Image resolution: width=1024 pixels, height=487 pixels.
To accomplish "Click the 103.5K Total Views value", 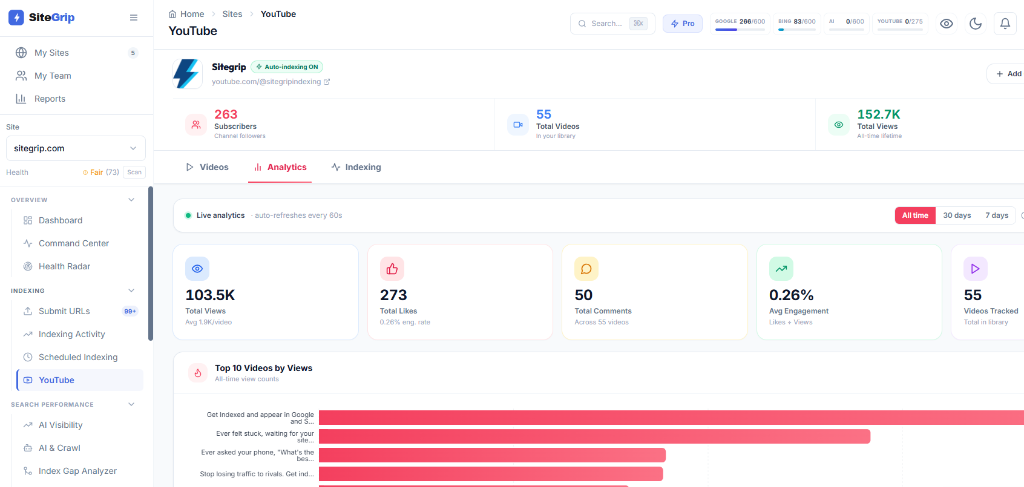I will click(x=210, y=295).
